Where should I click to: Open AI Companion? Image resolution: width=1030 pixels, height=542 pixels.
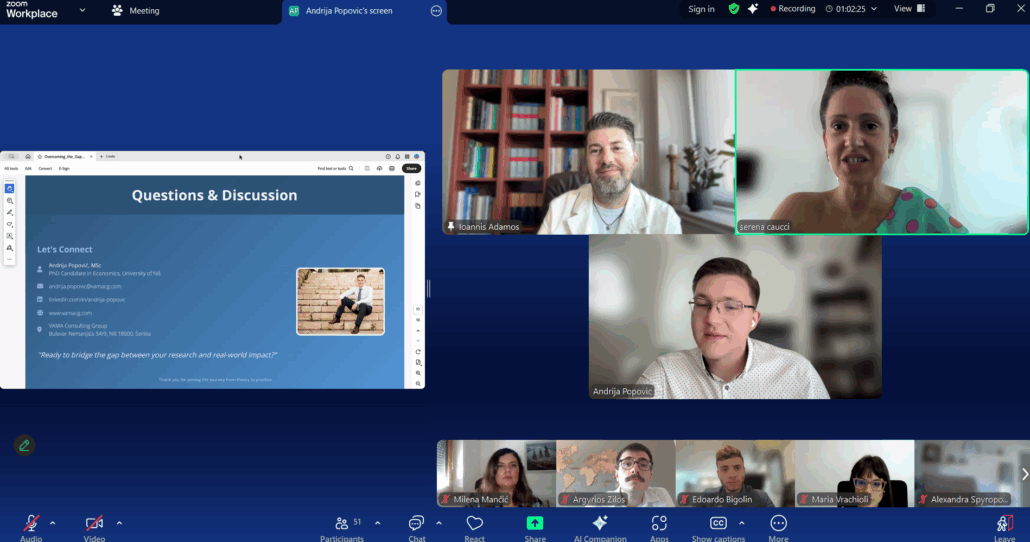tap(600, 523)
